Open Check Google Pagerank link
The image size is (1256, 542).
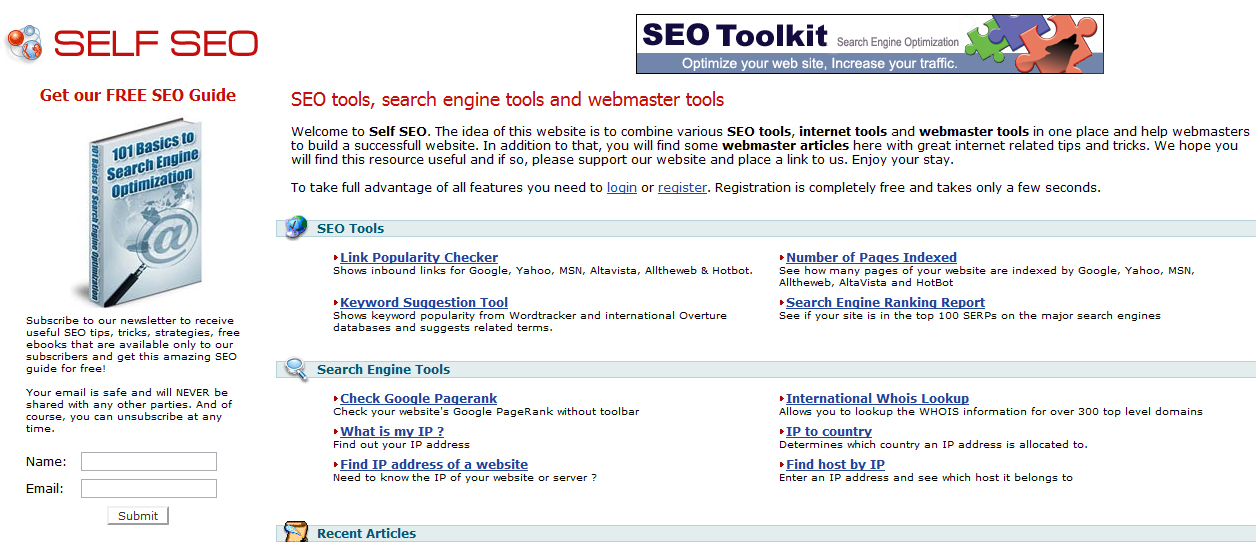click(418, 399)
